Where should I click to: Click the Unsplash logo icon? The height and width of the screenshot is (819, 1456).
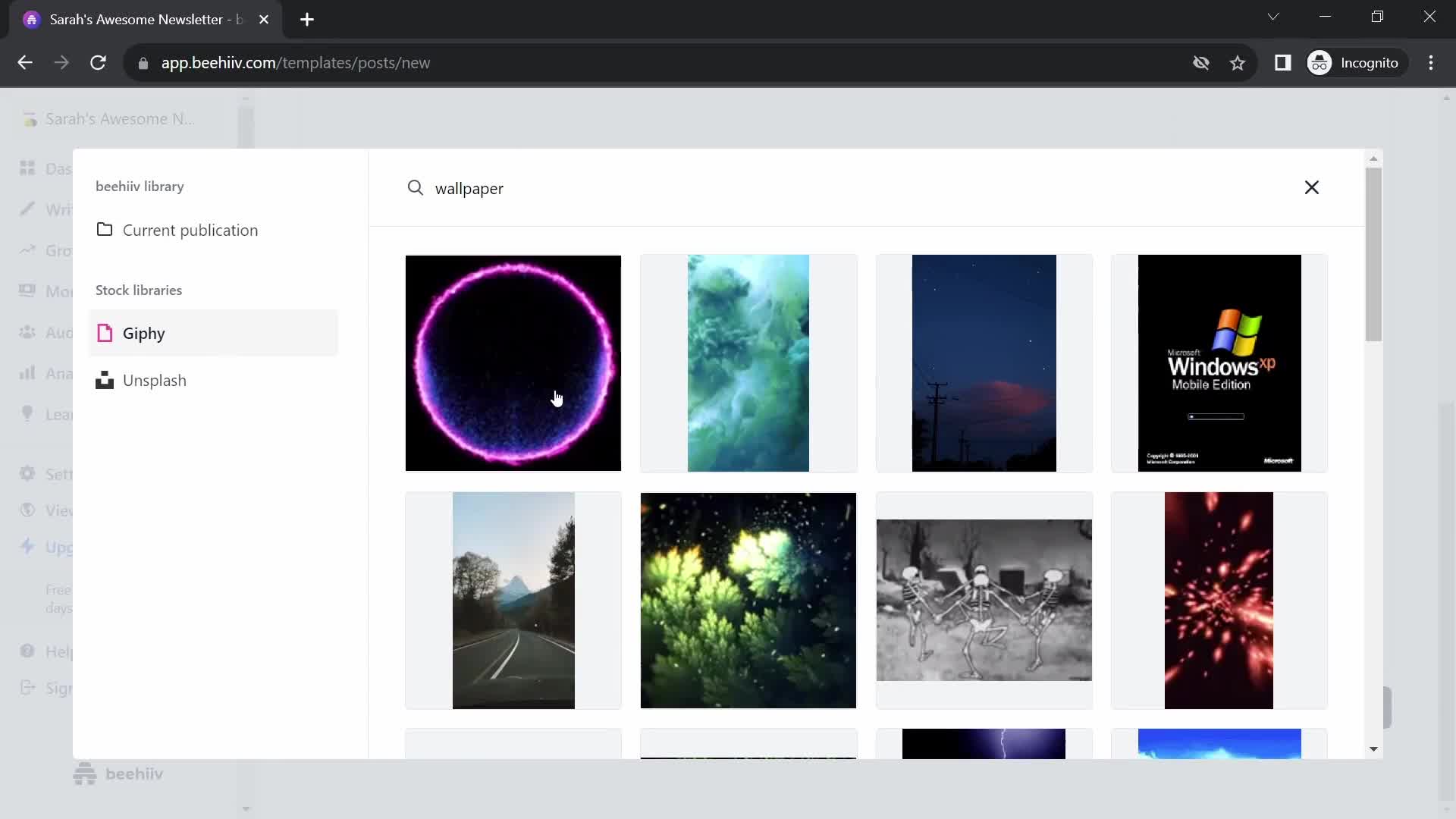coord(105,380)
